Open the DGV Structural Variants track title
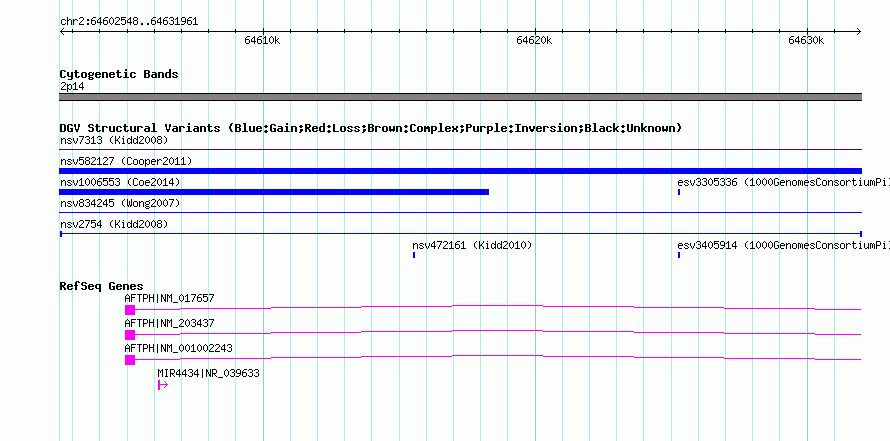 tap(371, 128)
